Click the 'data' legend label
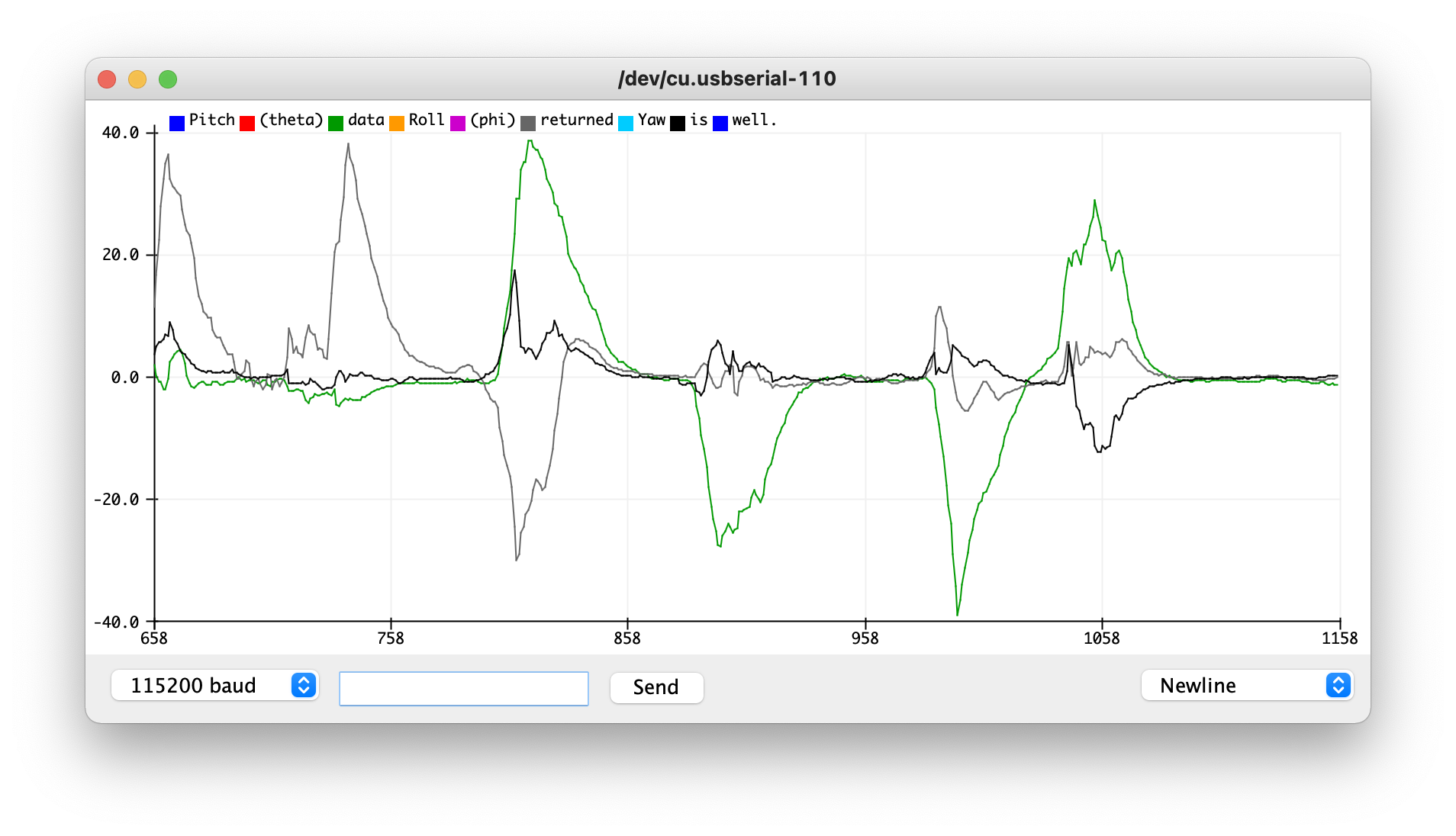Screen dimensions: 1456x836 (x=366, y=120)
